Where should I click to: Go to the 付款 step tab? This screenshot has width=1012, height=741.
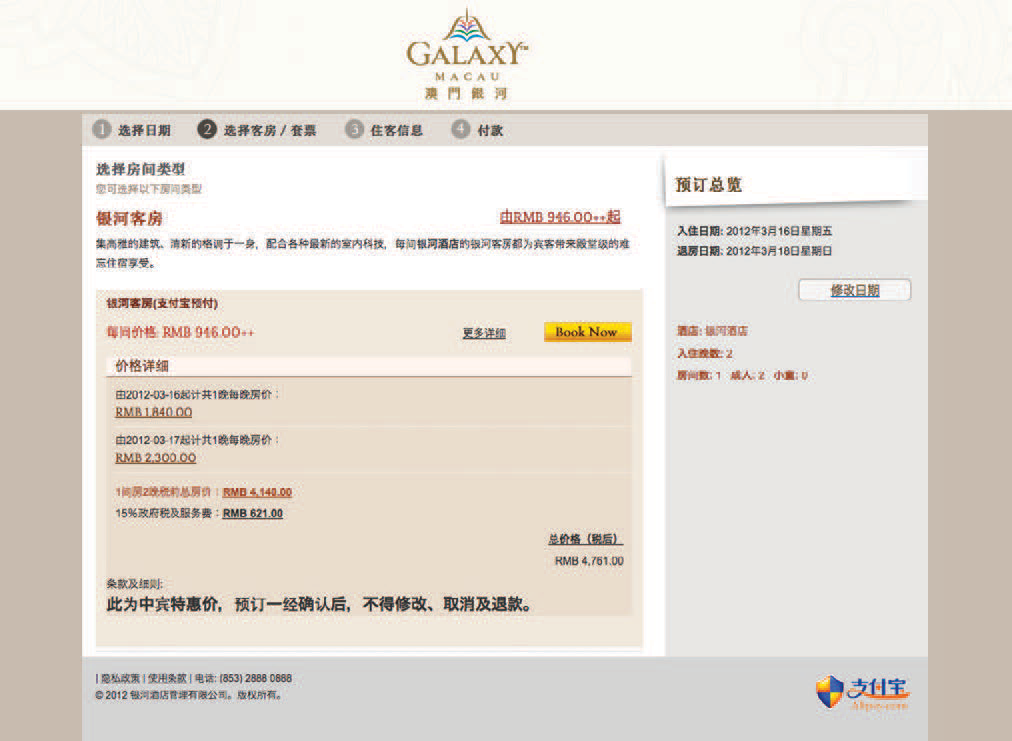pyautogui.click(x=490, y=130)
